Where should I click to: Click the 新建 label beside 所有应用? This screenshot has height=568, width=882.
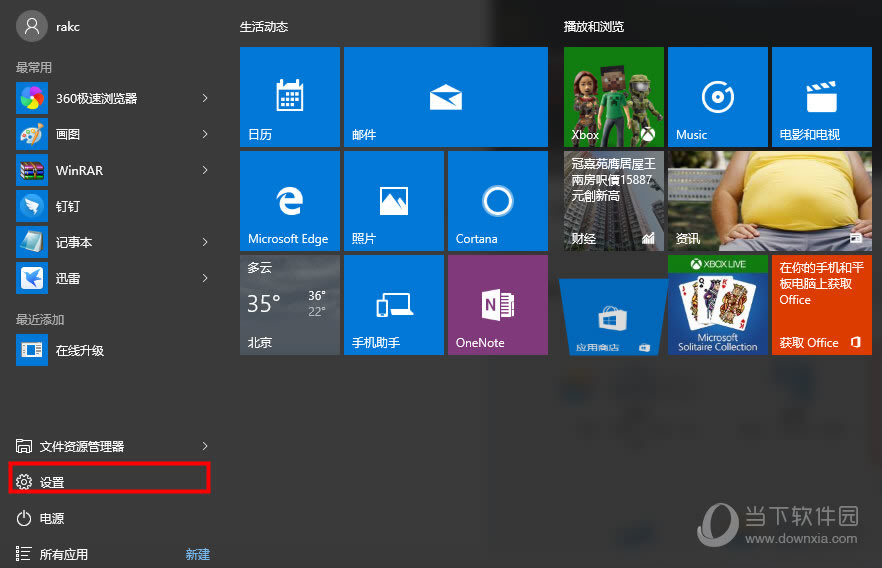click(x=197, y=554)
